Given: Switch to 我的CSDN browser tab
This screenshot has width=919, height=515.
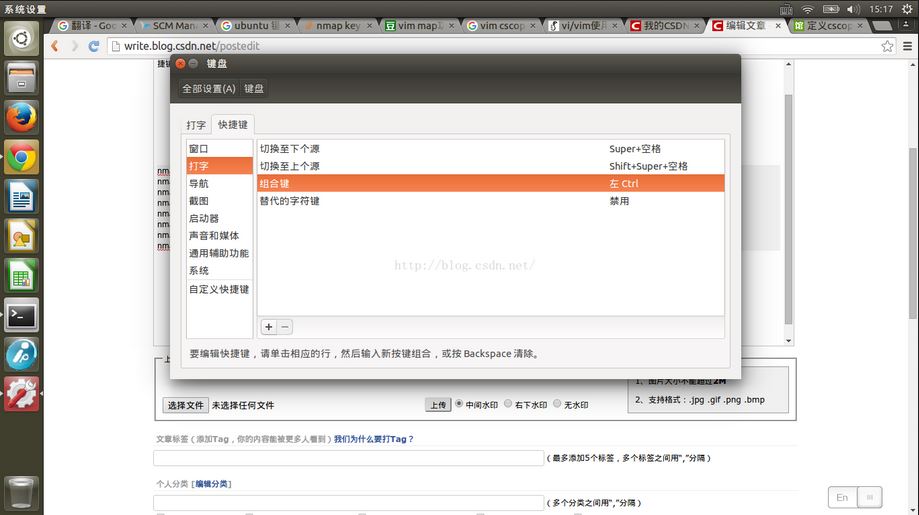Looking at the screenshot, I should click(x=665, y=26).
